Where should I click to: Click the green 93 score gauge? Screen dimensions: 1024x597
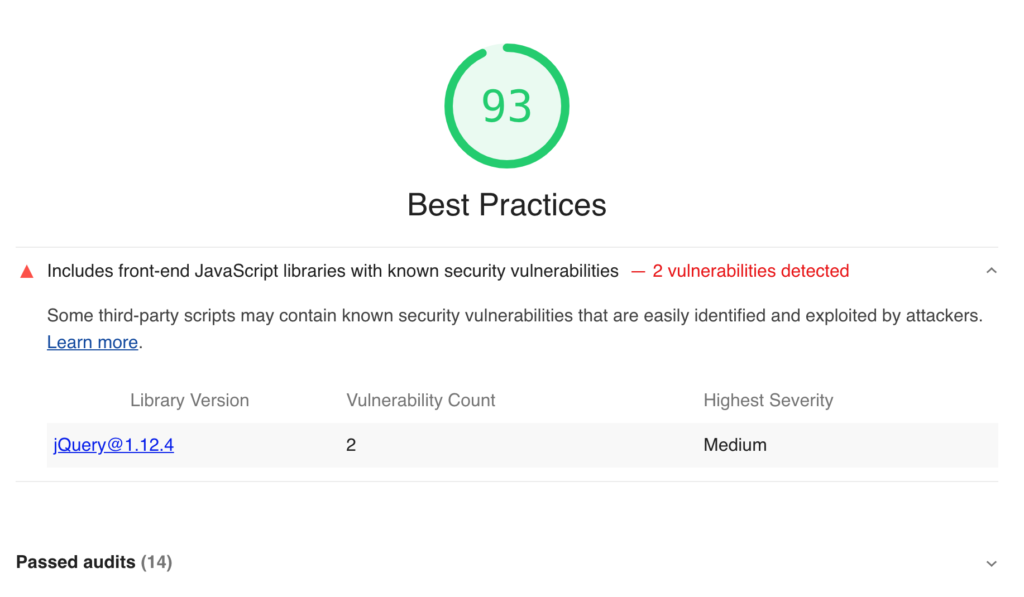point(507,106)
